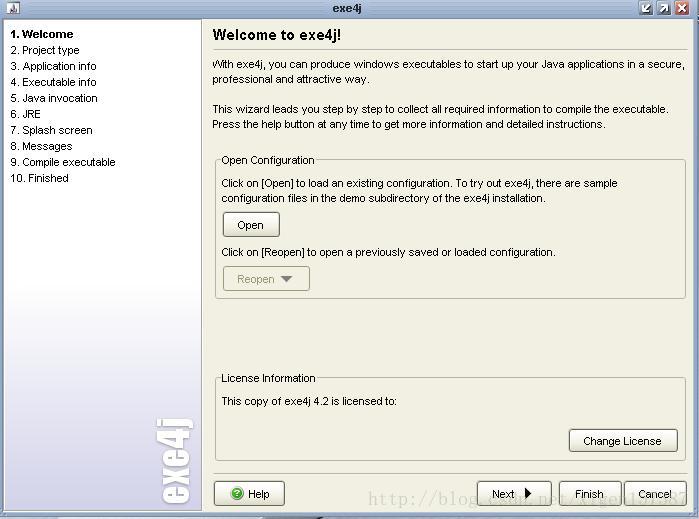Click the Finish button
The image size is (699, 519).
[x=589, y=494]
